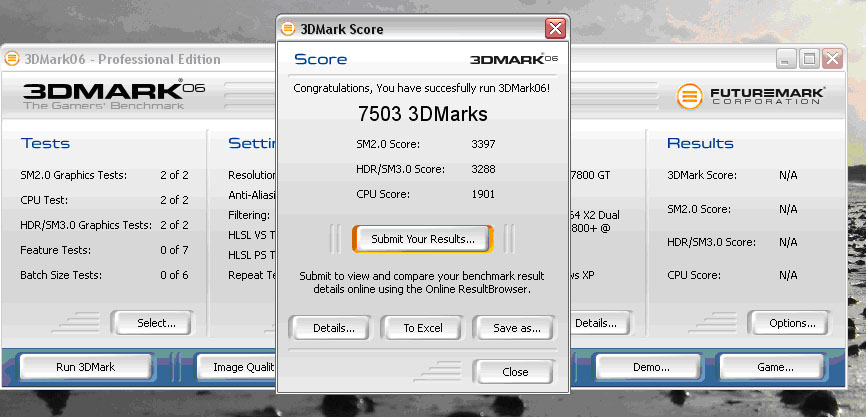Minimize the 3DMark06 main window
The width and height of the screenshot is (866, 417).
pyautogui.click(x=786, y=59)
